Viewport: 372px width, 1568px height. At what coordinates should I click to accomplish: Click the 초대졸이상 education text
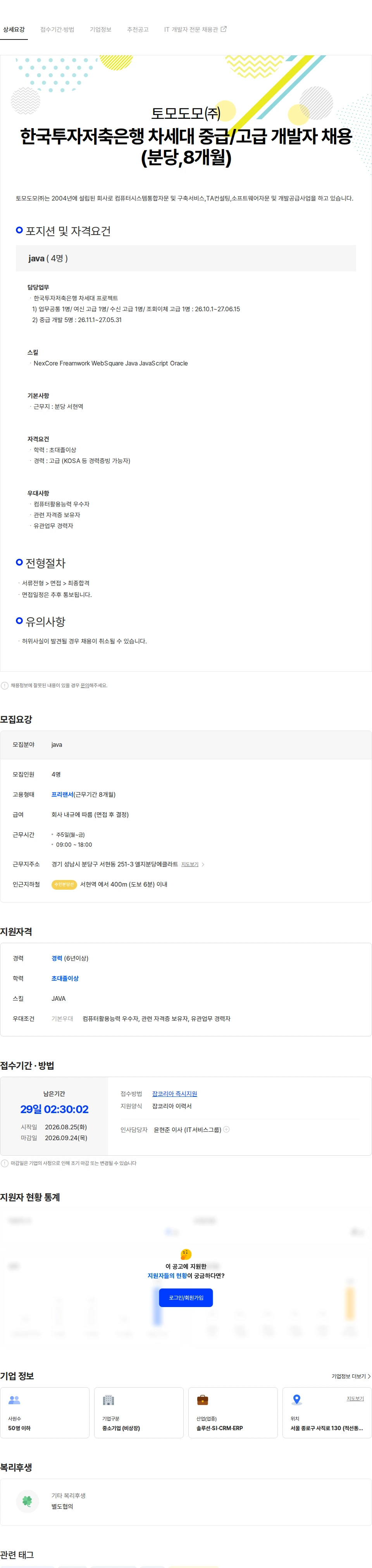pos(65,978)
